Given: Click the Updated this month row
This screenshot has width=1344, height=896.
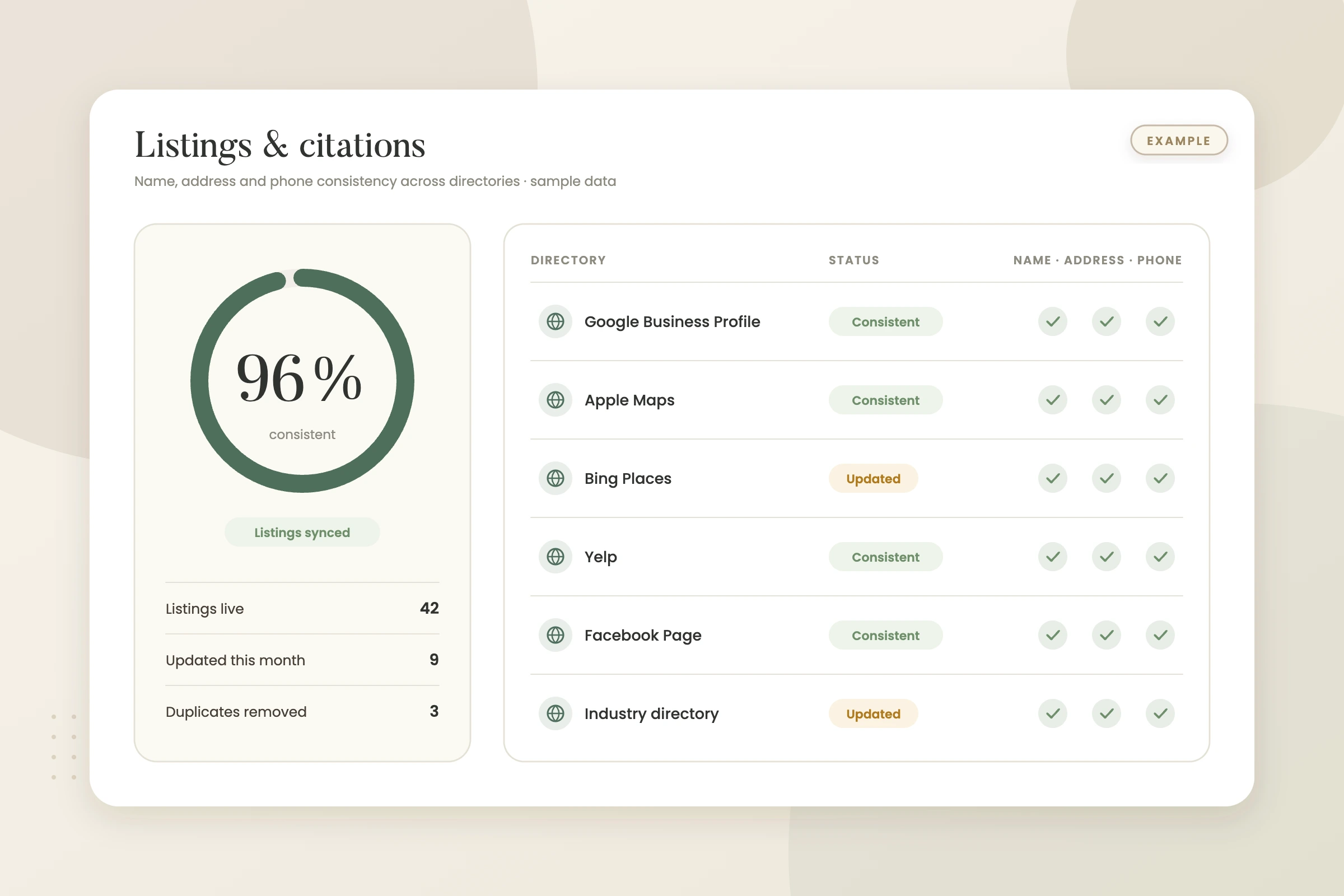Looking at the screenshot, I should [x=302, y=660].
